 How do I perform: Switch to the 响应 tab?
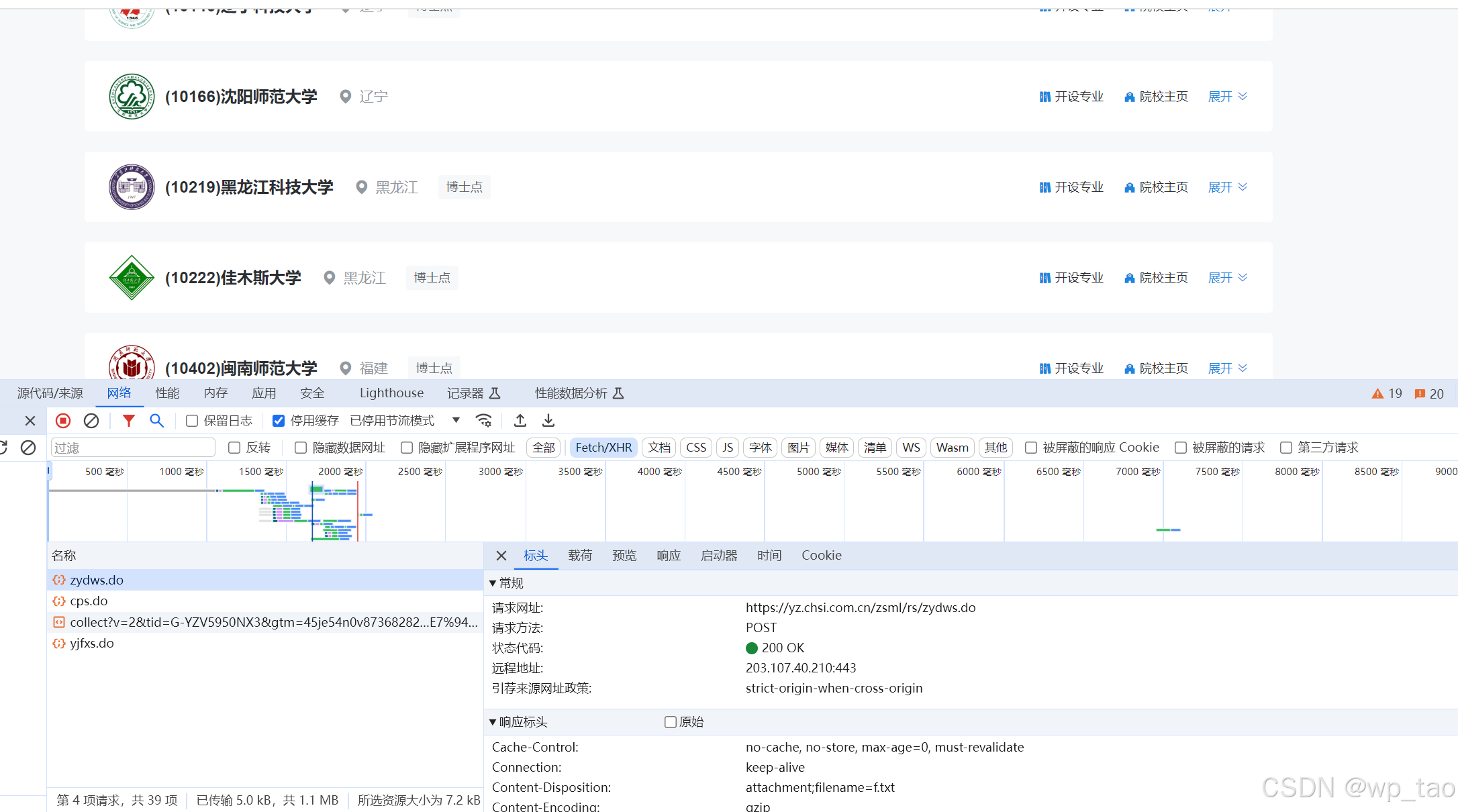pos(668,556)
